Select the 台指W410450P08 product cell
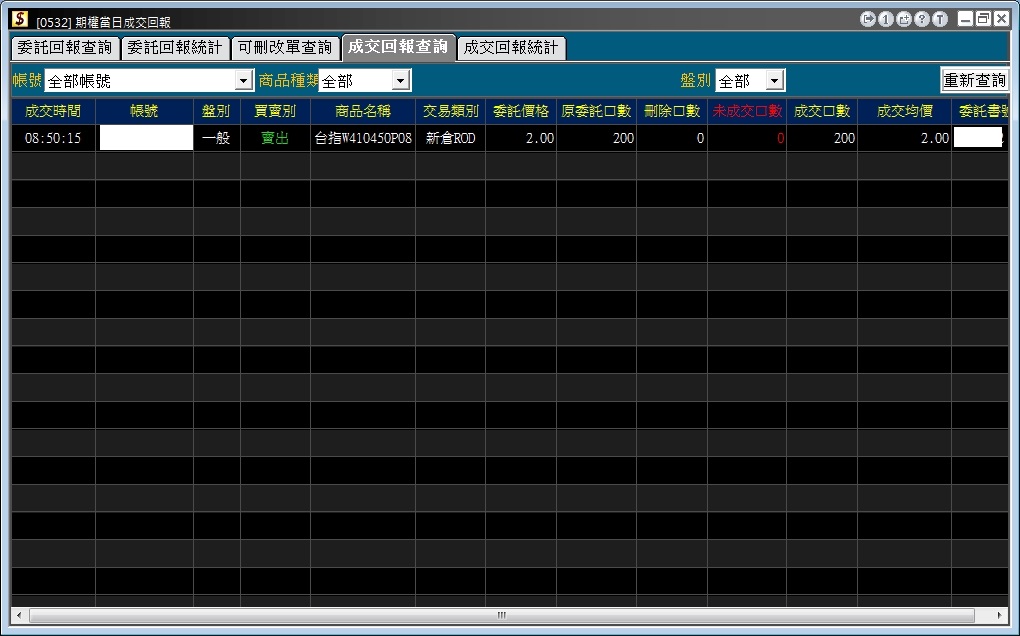The height and width of the screenshot is (636, 1020). point(363,138)
